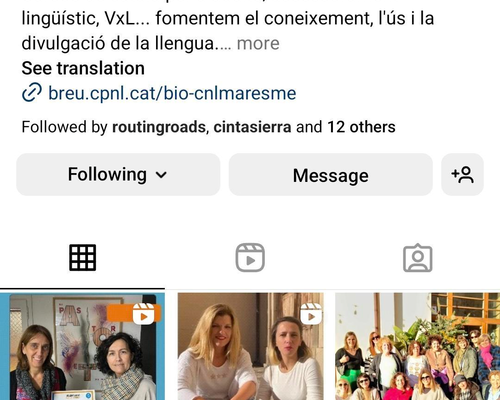Open follower cintasierra profile
Viewport: 500px width, 400px height.
(252, 127)
